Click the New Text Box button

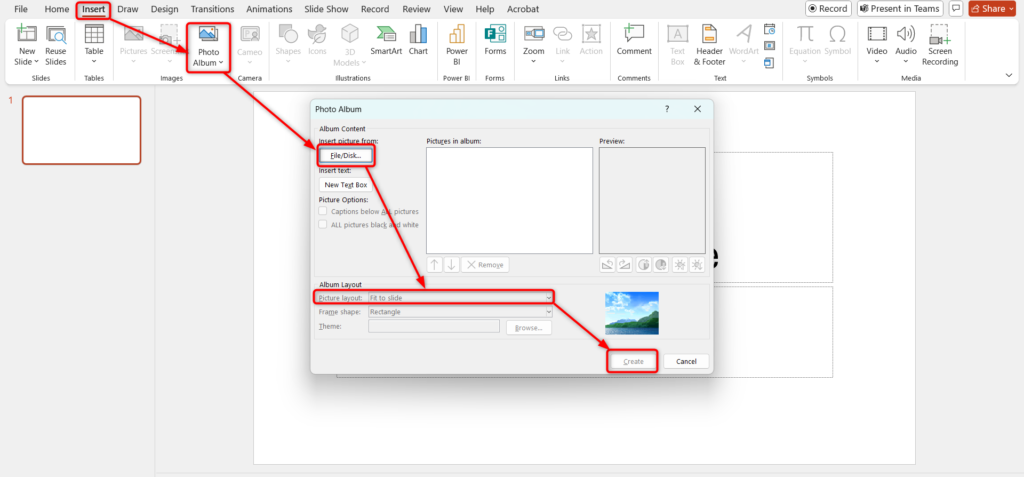pos(346,185)
